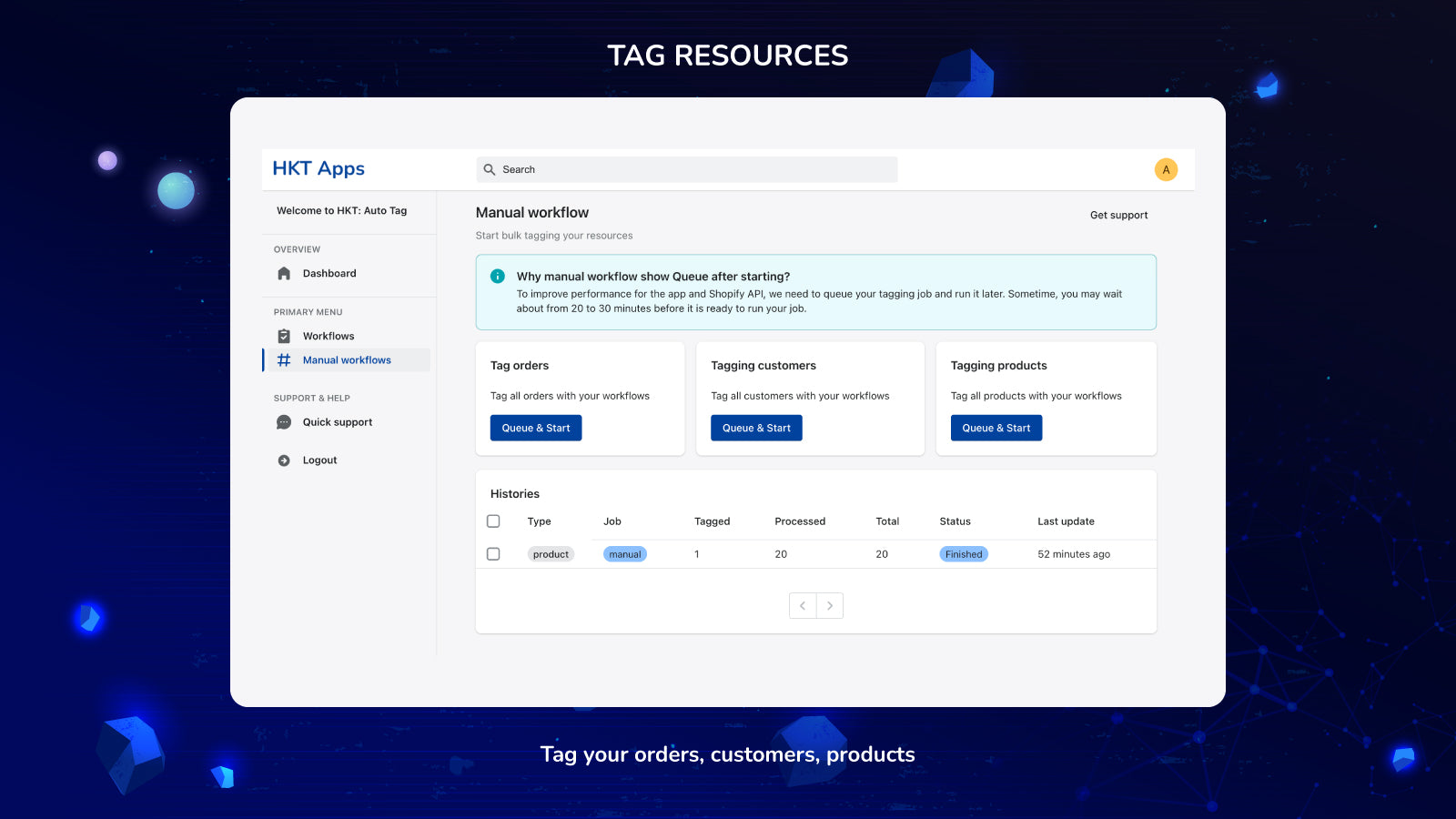The image size is (1456, 819).
Task: Click the Logout arrow icon
Action: (283, 460)
